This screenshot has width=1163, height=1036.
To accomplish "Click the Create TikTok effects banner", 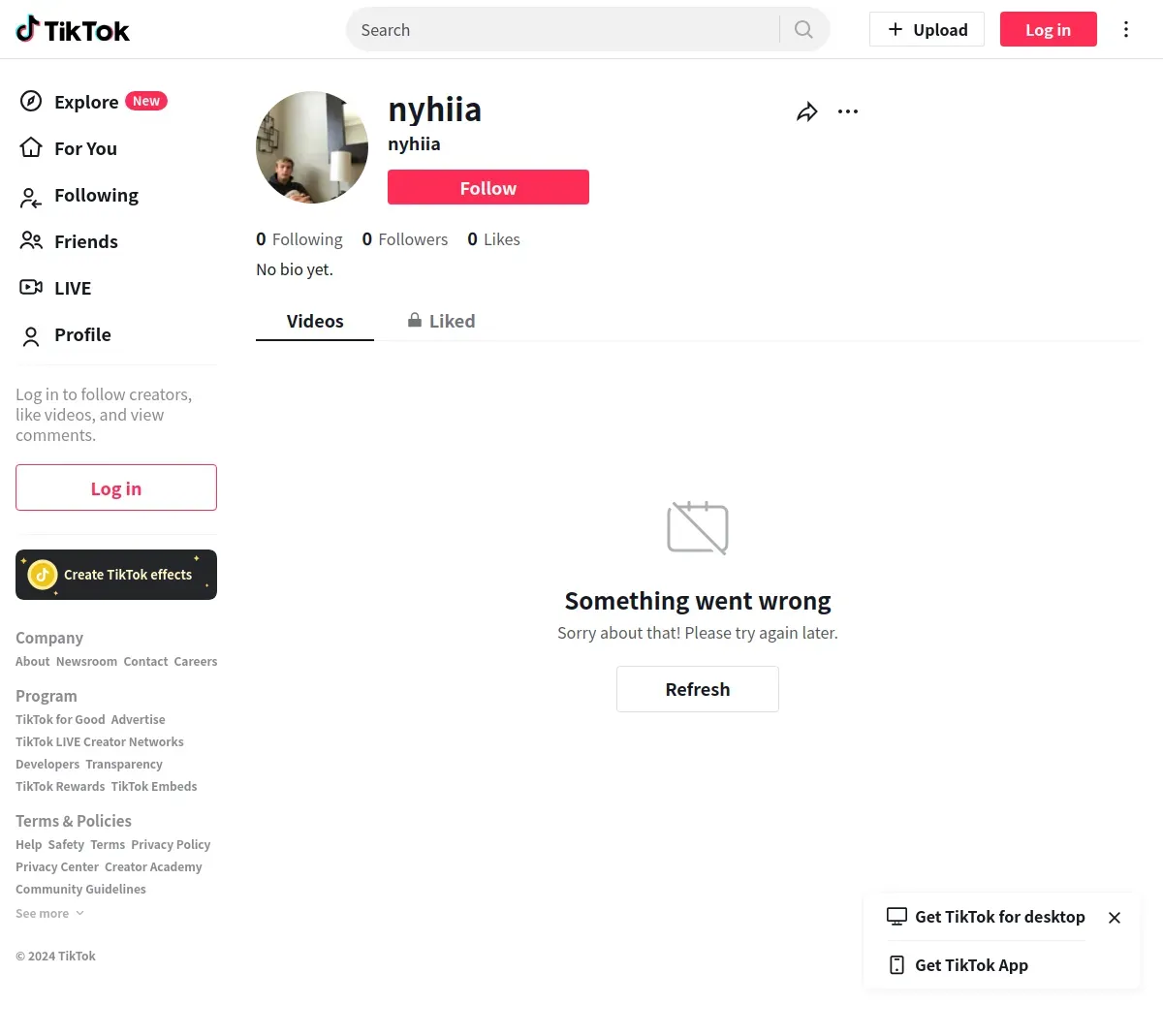I will (116, 575).
